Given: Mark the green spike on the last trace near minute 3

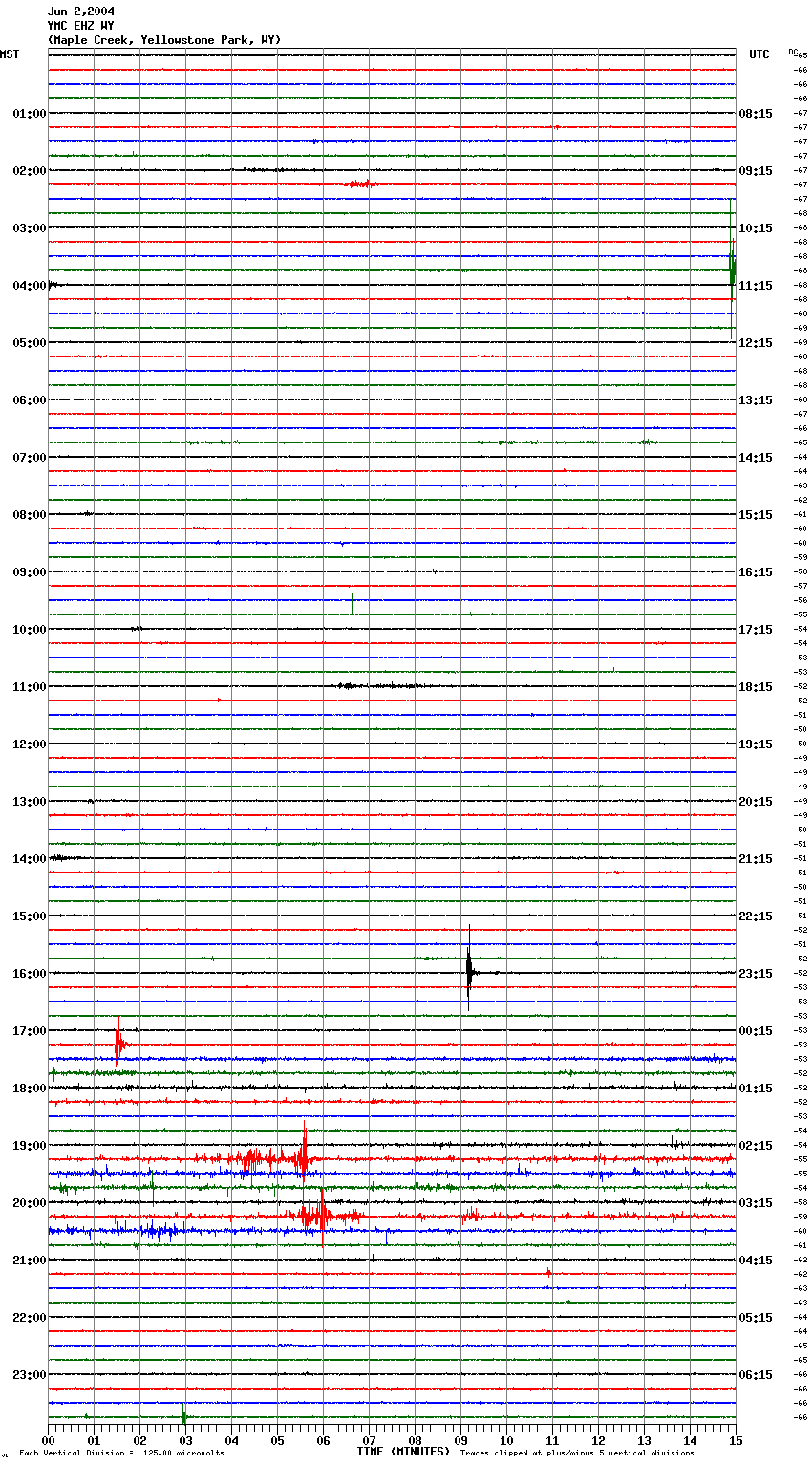Looking at the screenshot, I should 182,1411.
